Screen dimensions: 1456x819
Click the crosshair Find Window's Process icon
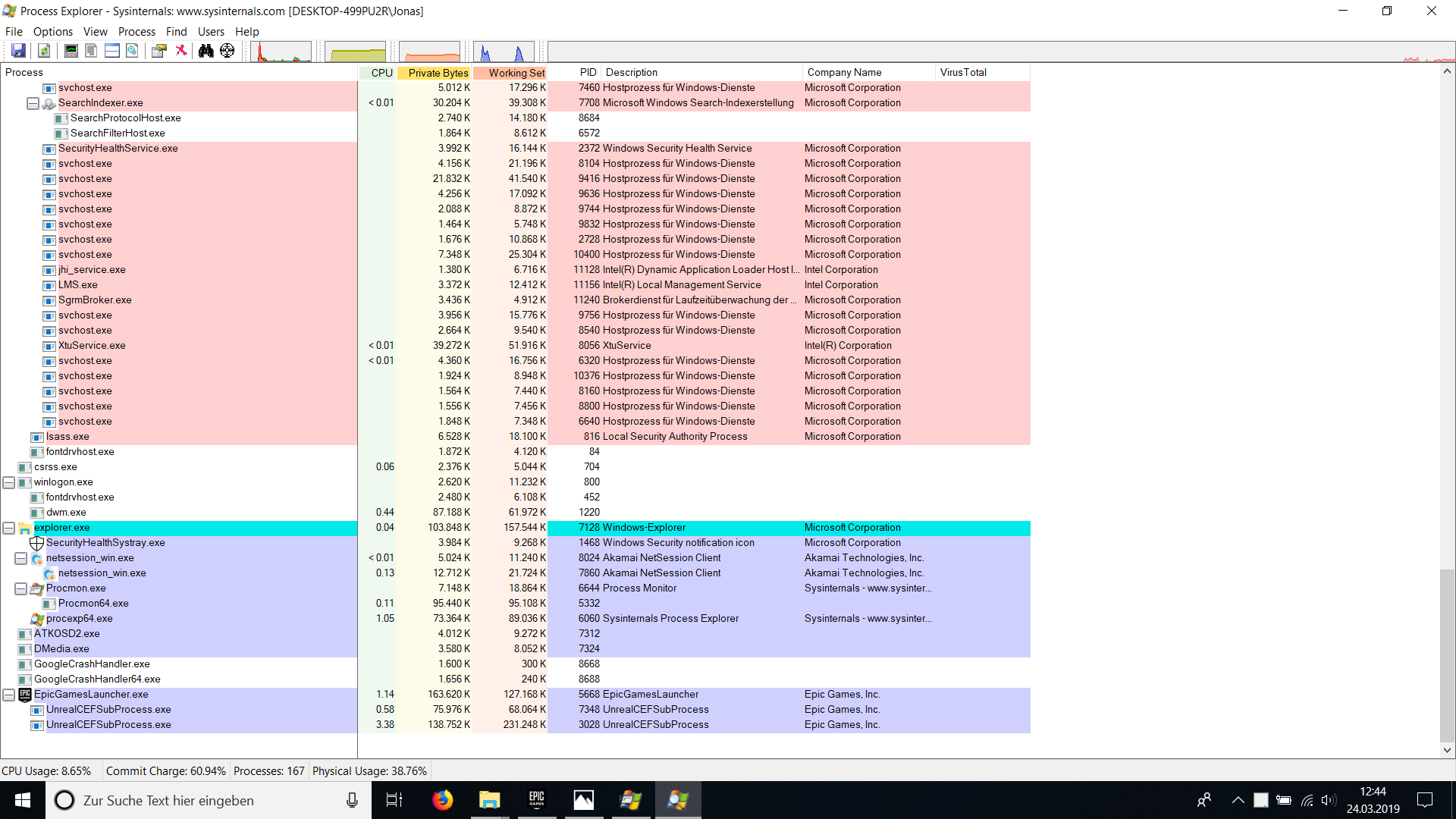coord(227,51)
